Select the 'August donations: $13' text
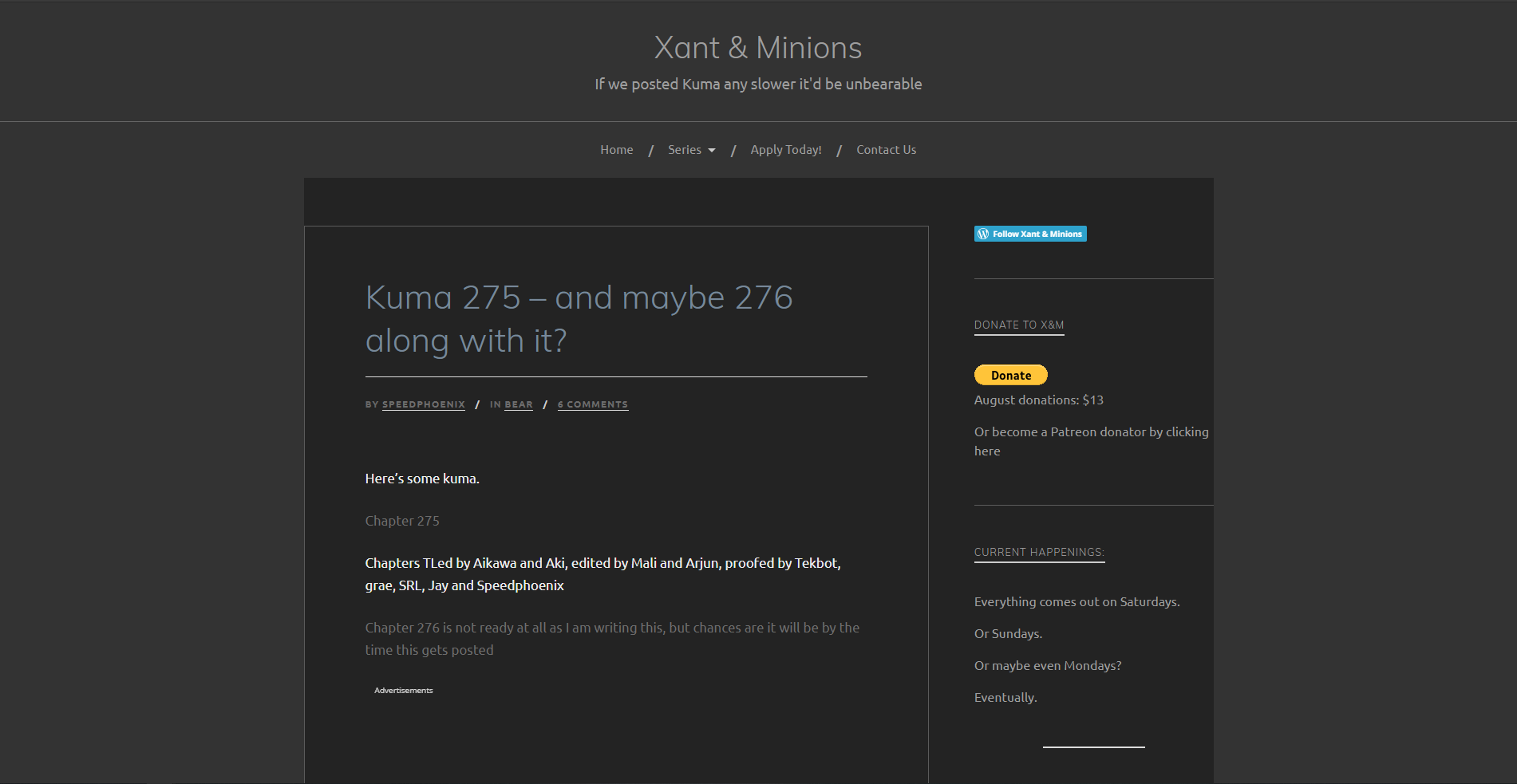The height and width of the screenshot is (784, 1517). pos(1038,400)
